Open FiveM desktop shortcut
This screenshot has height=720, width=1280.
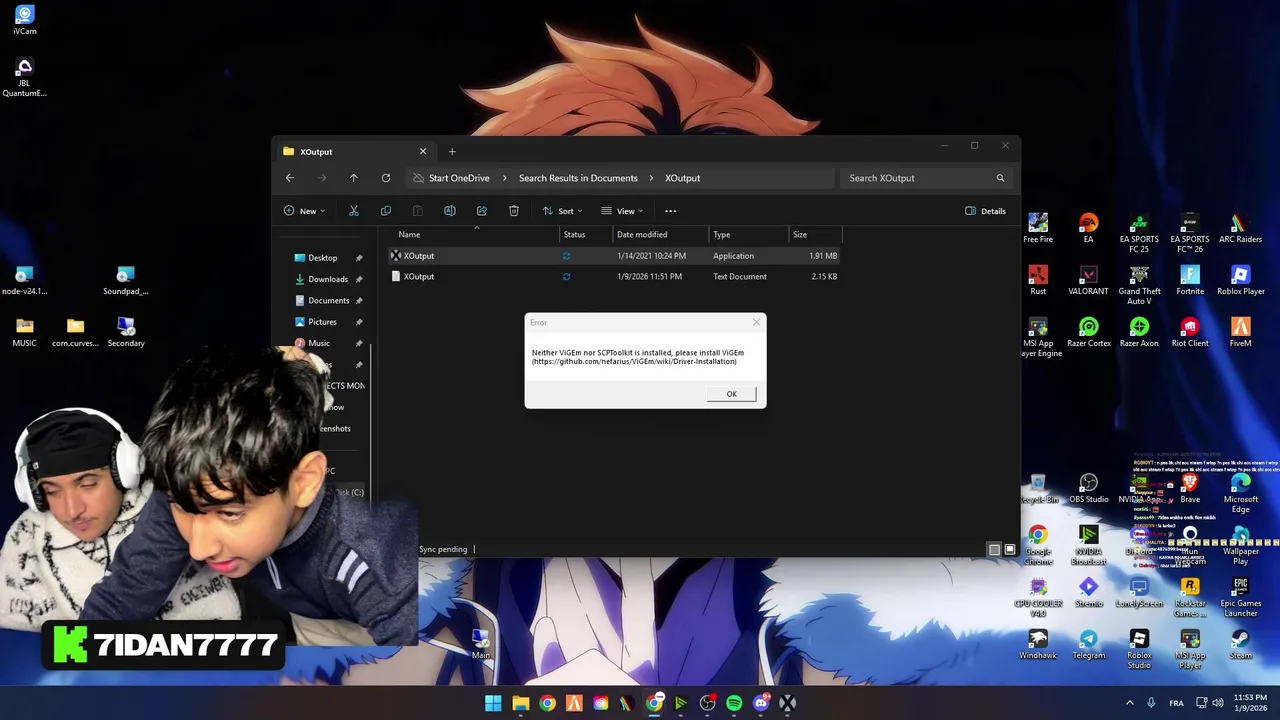[1240, 332]
